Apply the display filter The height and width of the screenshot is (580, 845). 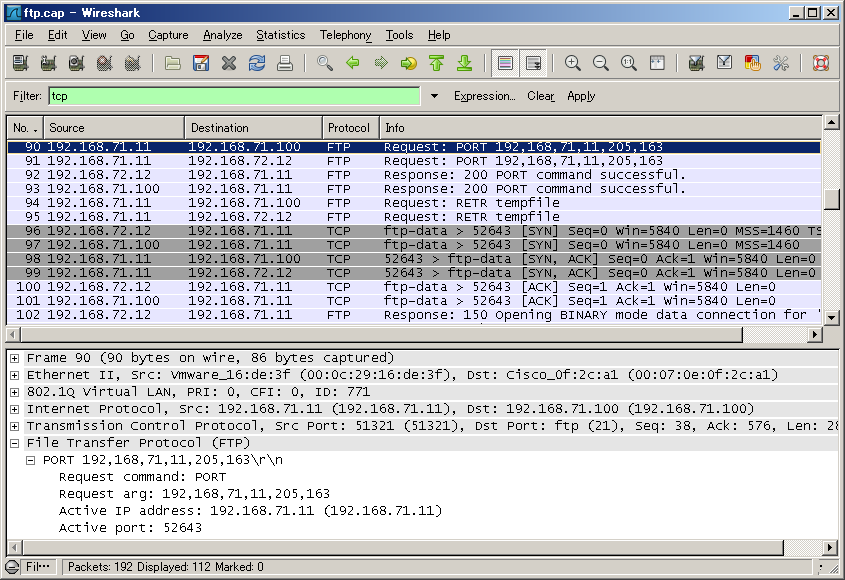[581, 96]
